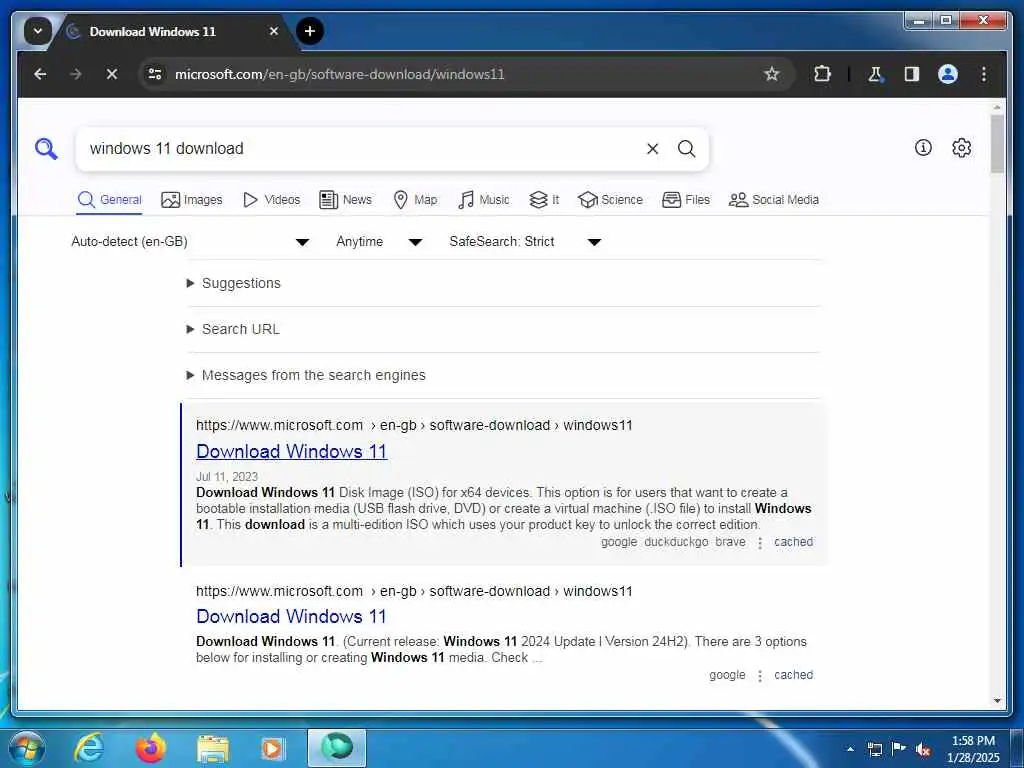Open three-dot options on first result

pyautogui.click(x=760, y=543)
